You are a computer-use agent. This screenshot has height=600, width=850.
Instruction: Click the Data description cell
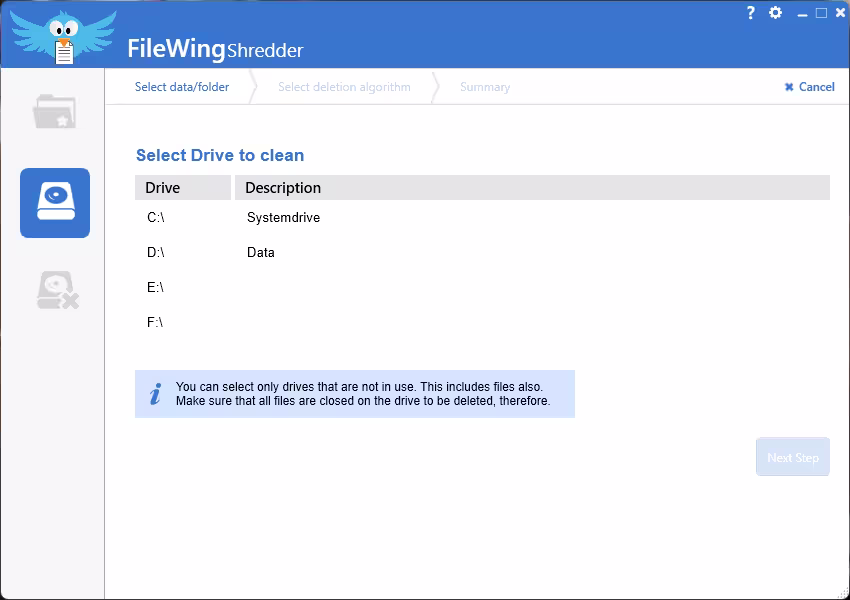pyautogui.click(x=260, y=253)
